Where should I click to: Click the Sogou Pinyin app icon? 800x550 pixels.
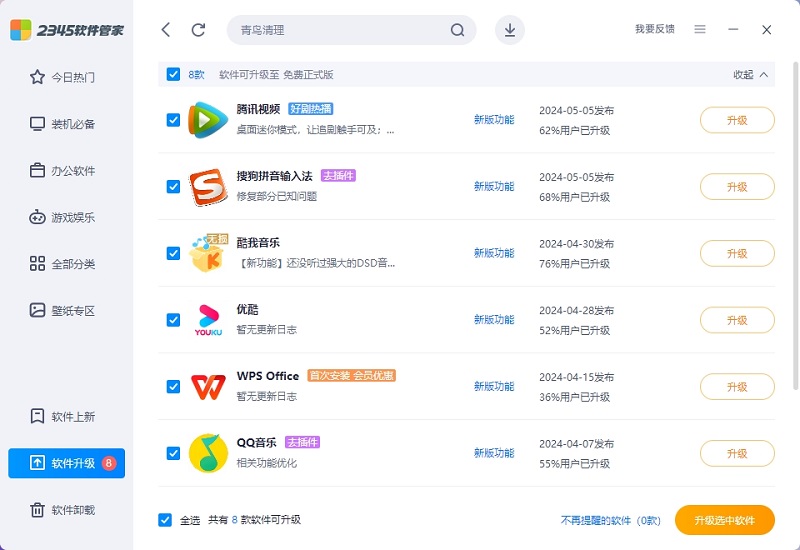208,187
